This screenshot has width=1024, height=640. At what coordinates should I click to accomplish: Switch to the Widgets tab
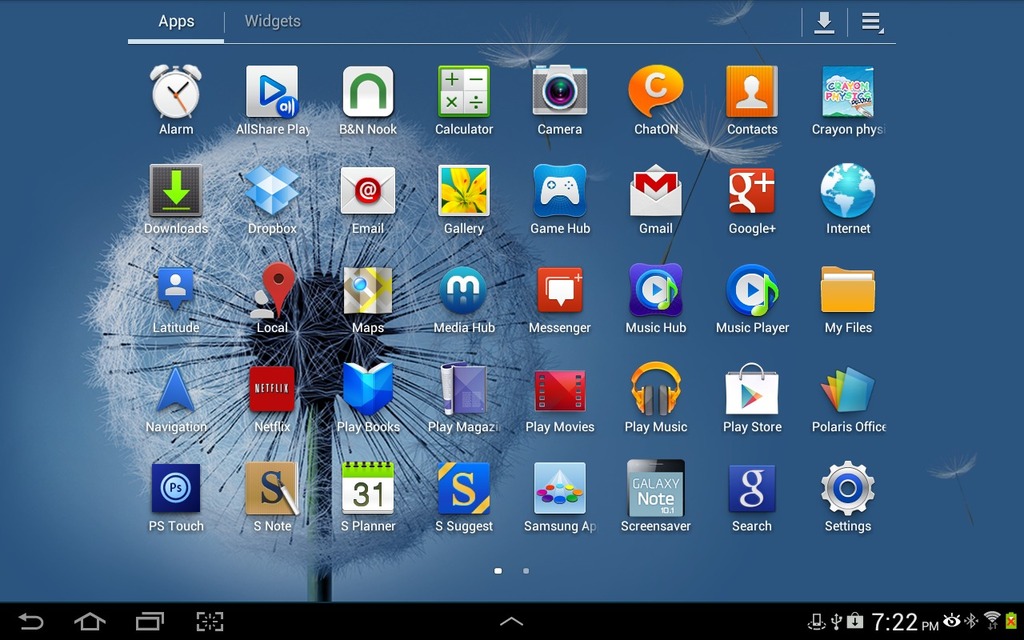[x=272, y=22]
